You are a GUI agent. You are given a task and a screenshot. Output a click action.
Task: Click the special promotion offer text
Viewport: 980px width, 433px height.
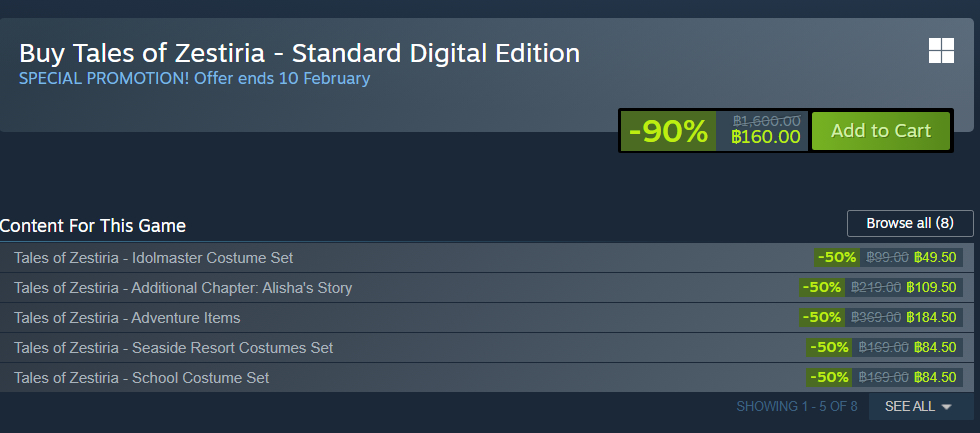click(194, 78)
